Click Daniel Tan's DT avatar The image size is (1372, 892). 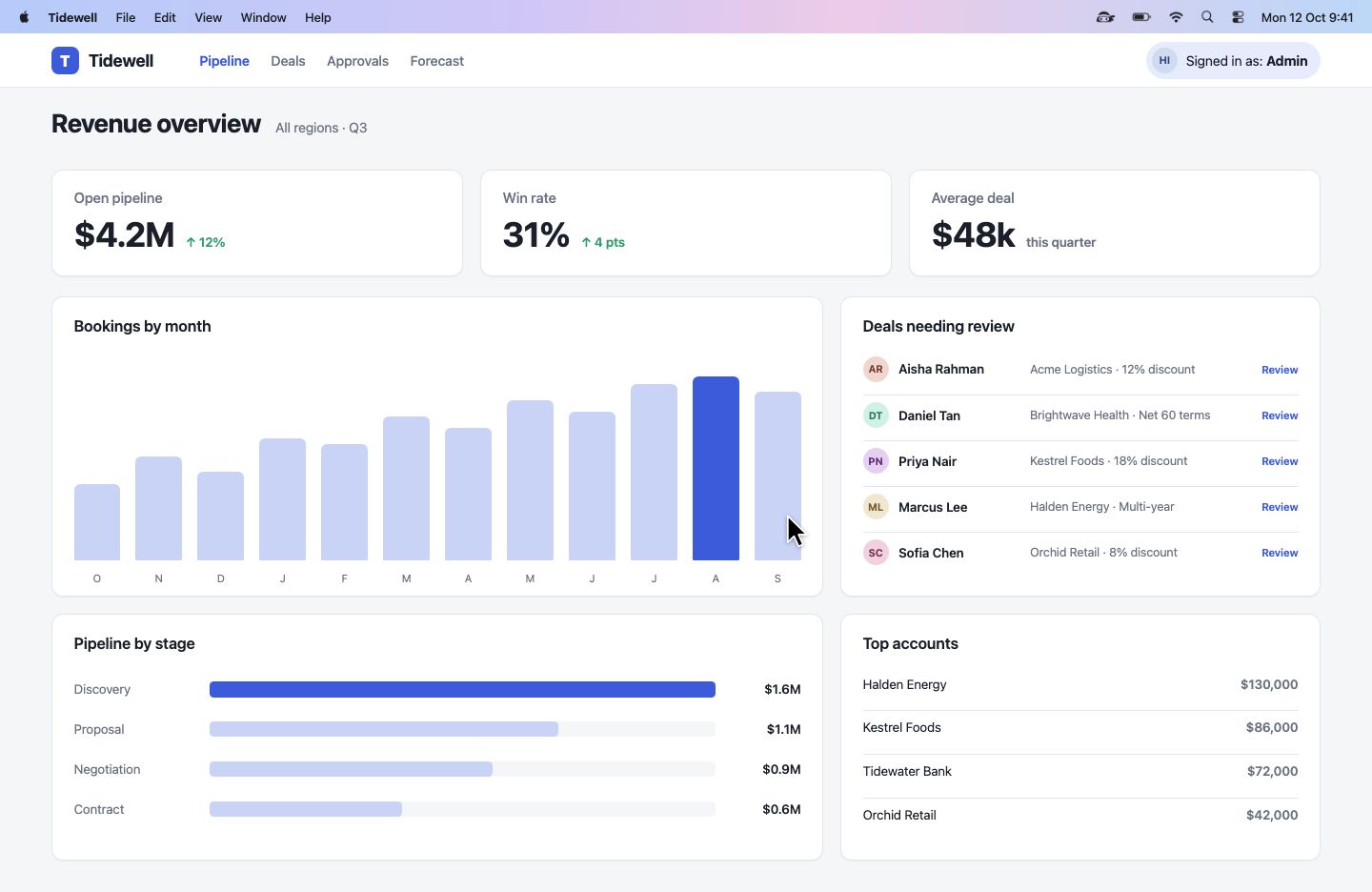click(876, 416)
